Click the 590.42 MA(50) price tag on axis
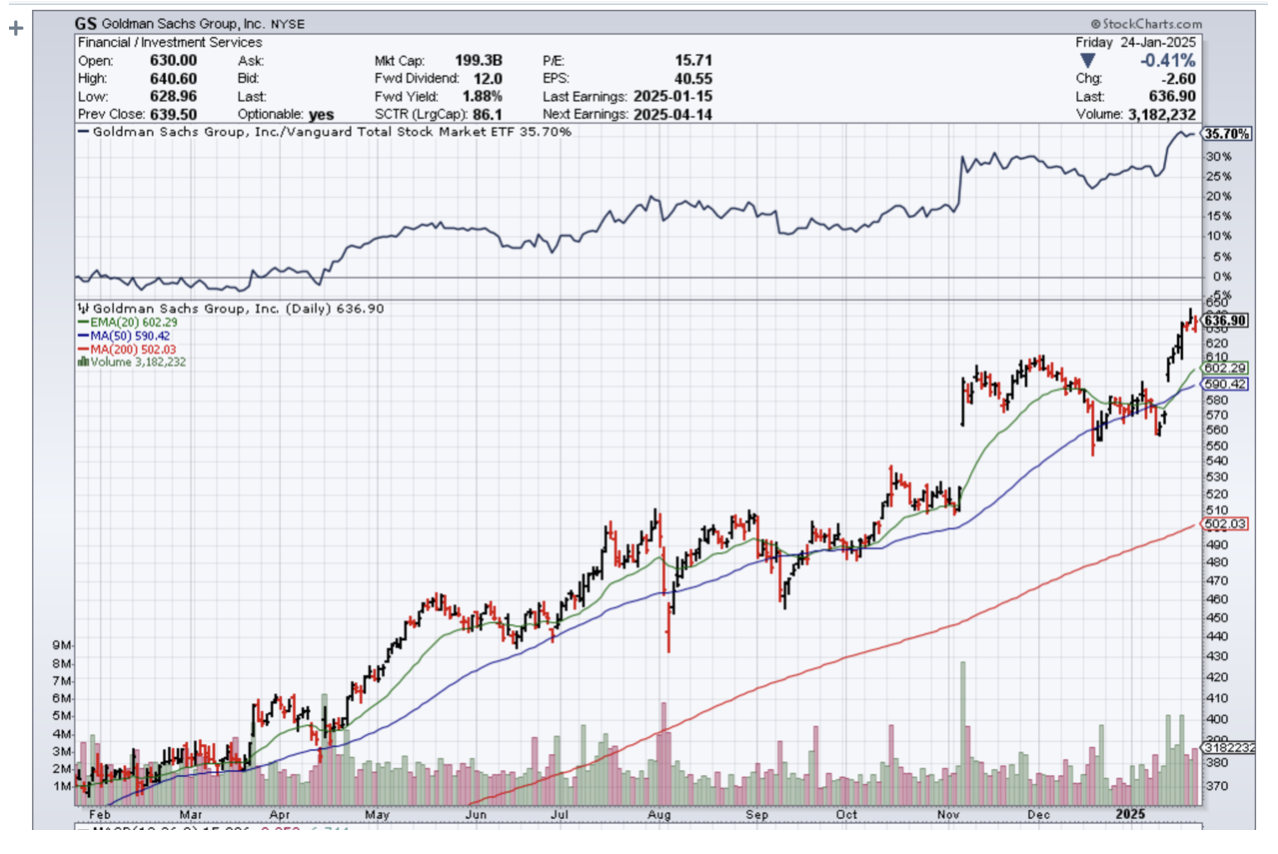The width and height of the screenshot is (1278, 854). tap(1226, 384)
